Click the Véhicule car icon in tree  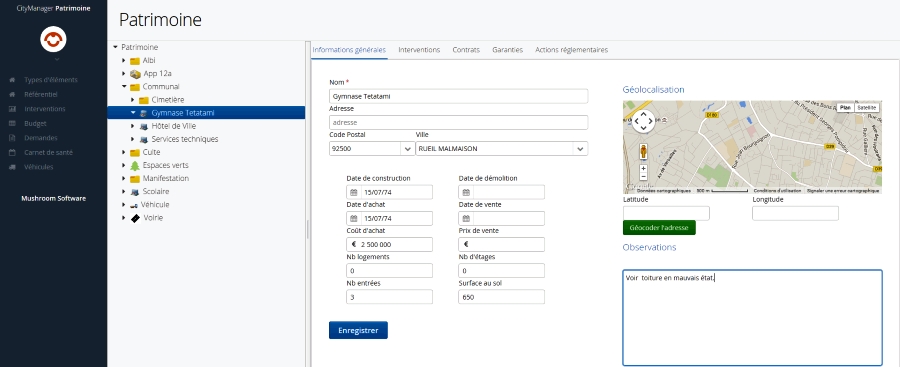coord(134,206)
